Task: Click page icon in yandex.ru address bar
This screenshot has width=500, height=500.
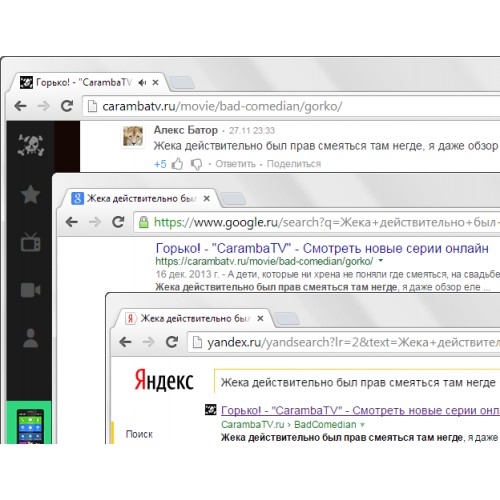Action: (x=197, y=342)
